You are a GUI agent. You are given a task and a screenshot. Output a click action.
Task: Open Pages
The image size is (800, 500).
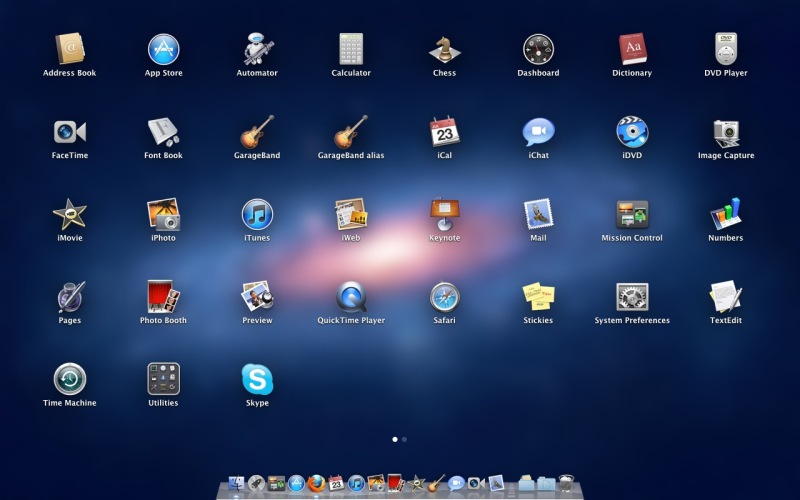pos(70,297)
